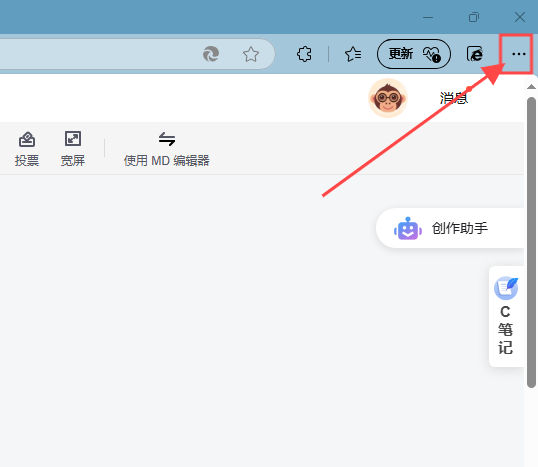Open 消息 messages link
This screenshot has height=467, width=538.
point(454,98)
